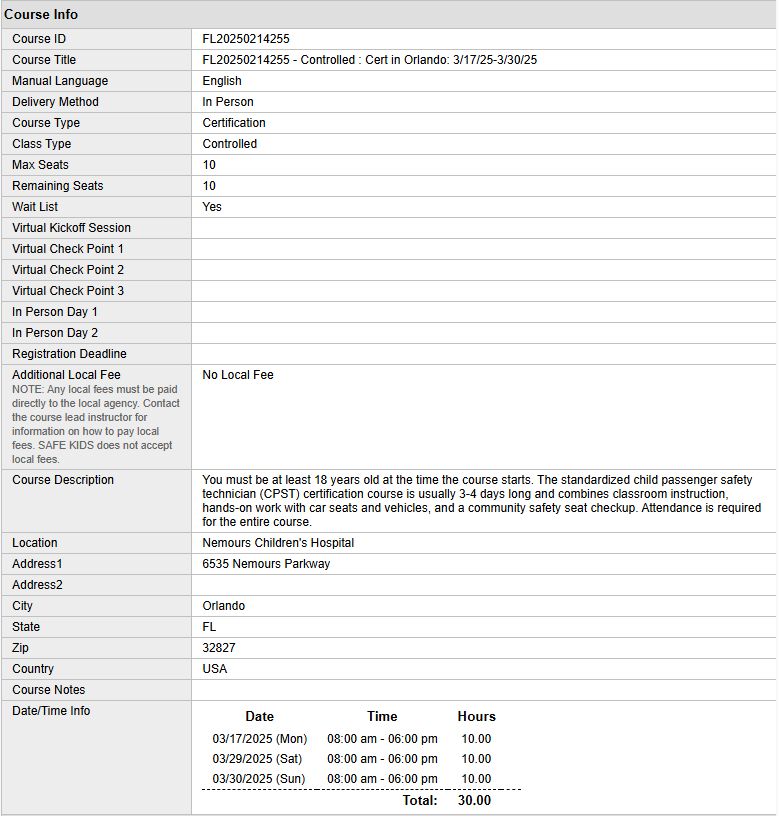The image size is (778, 816).
Task: Click the 'Course Title' label
Action: pyautogui.click(x=44, y=60)
